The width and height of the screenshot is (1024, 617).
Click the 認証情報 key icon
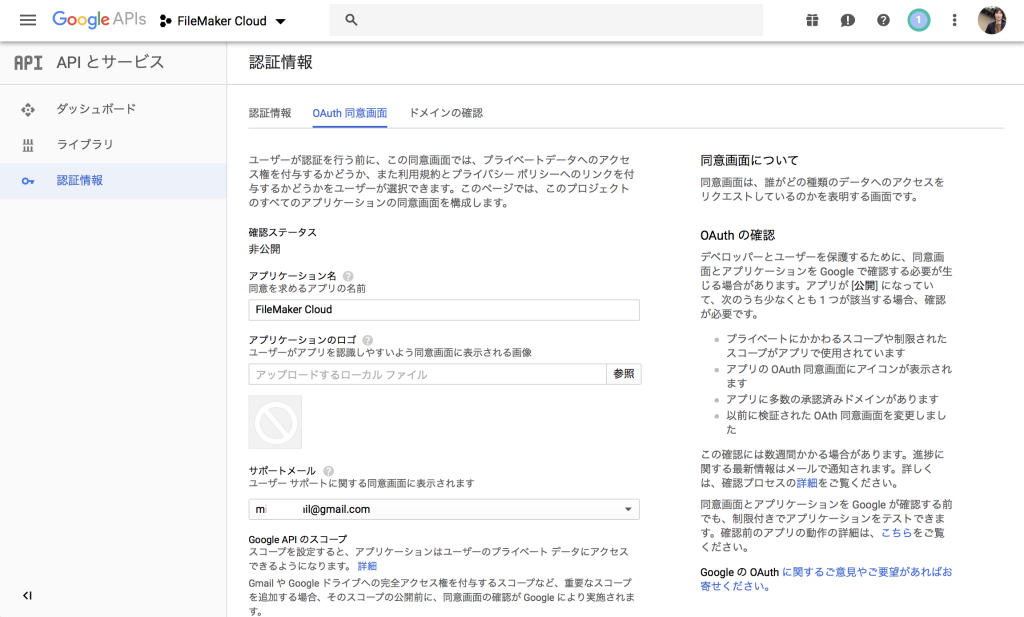tap(28, 181)
